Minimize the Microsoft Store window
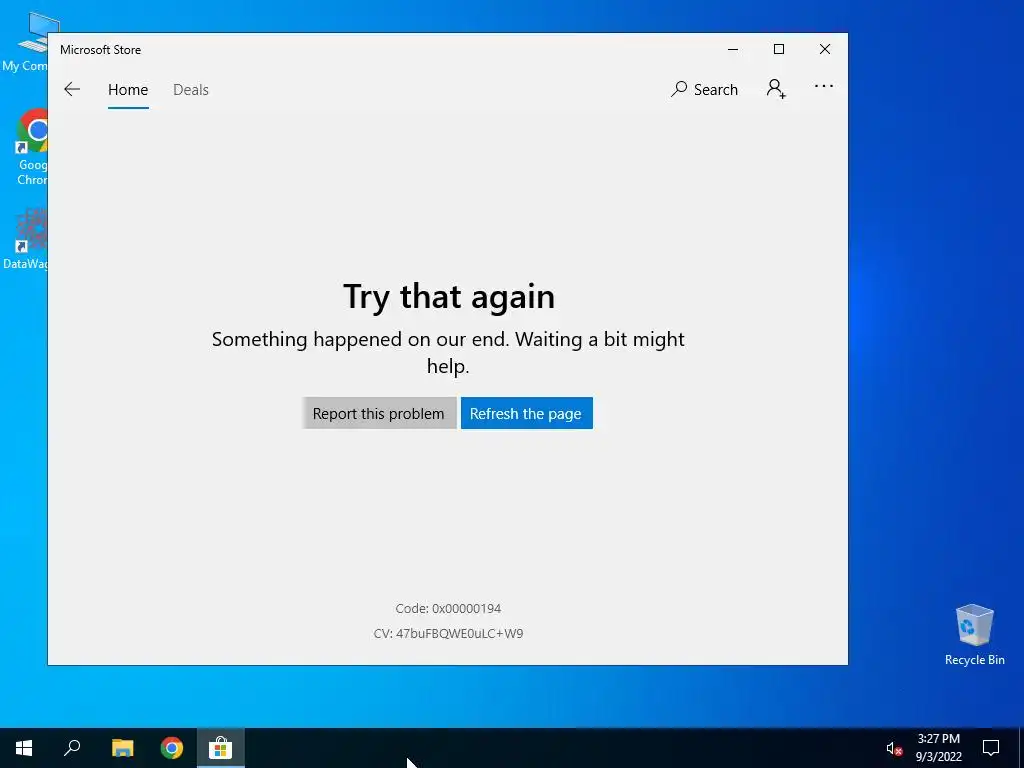Screen dimensions: 1024x768 coord(733,50)
